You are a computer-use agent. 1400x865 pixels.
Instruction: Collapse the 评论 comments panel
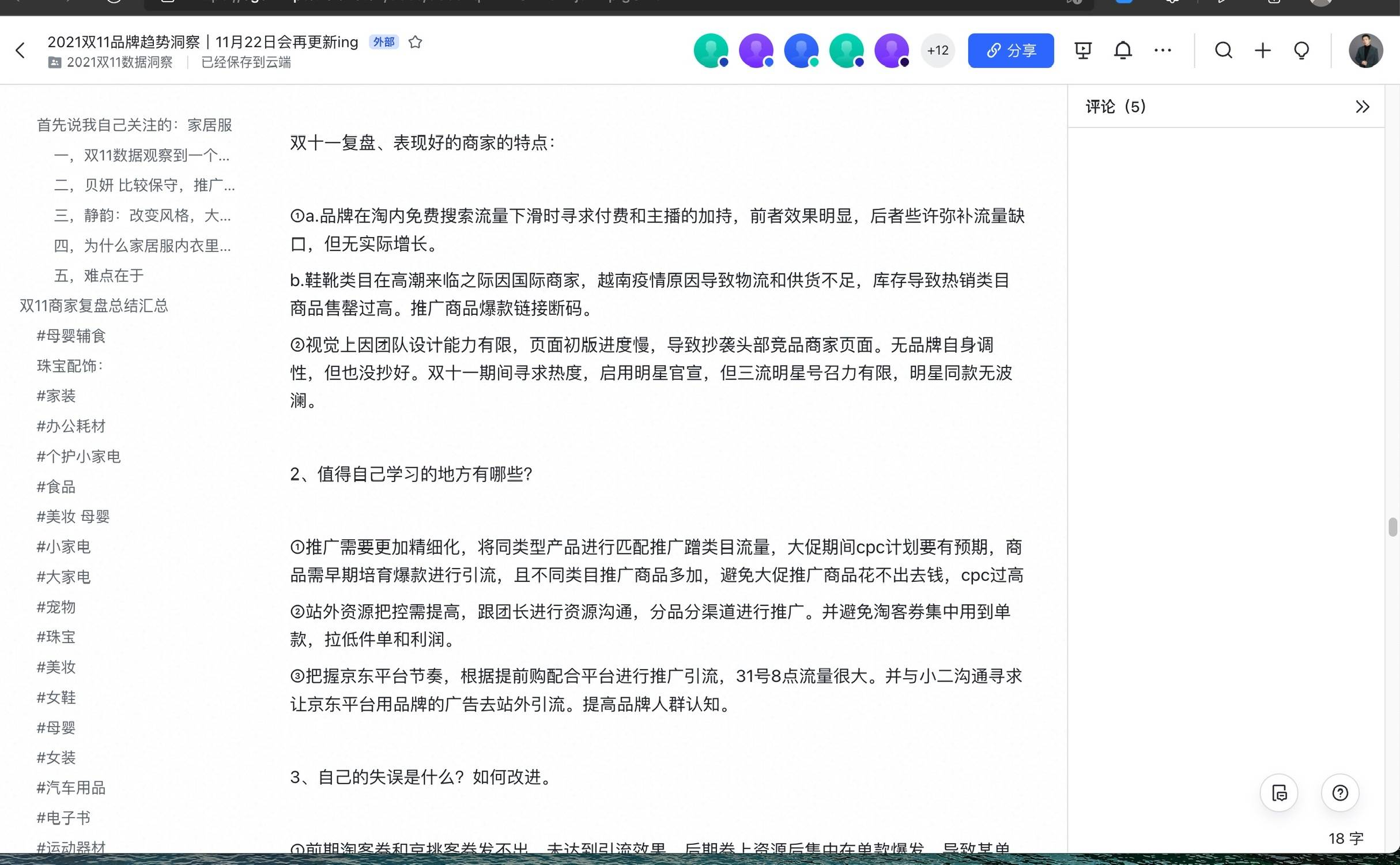(1362, 107)
